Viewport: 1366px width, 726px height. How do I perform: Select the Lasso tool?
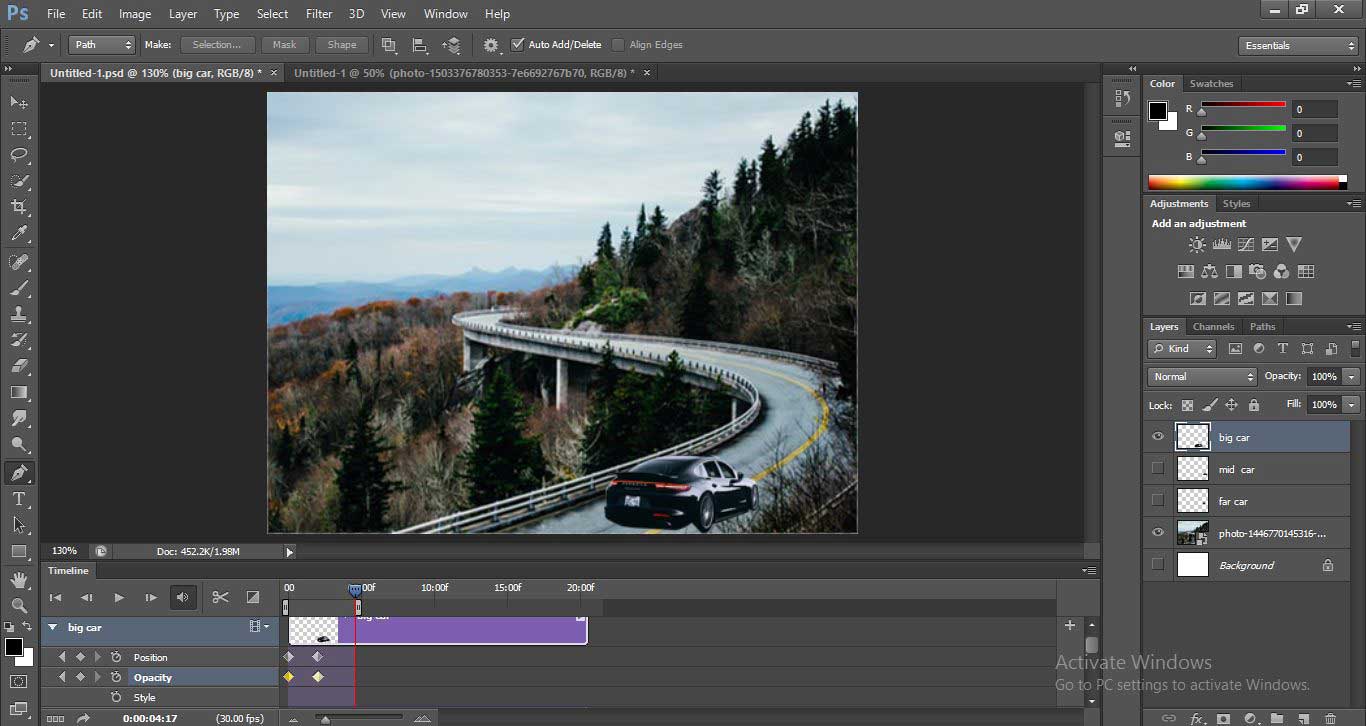19,155
